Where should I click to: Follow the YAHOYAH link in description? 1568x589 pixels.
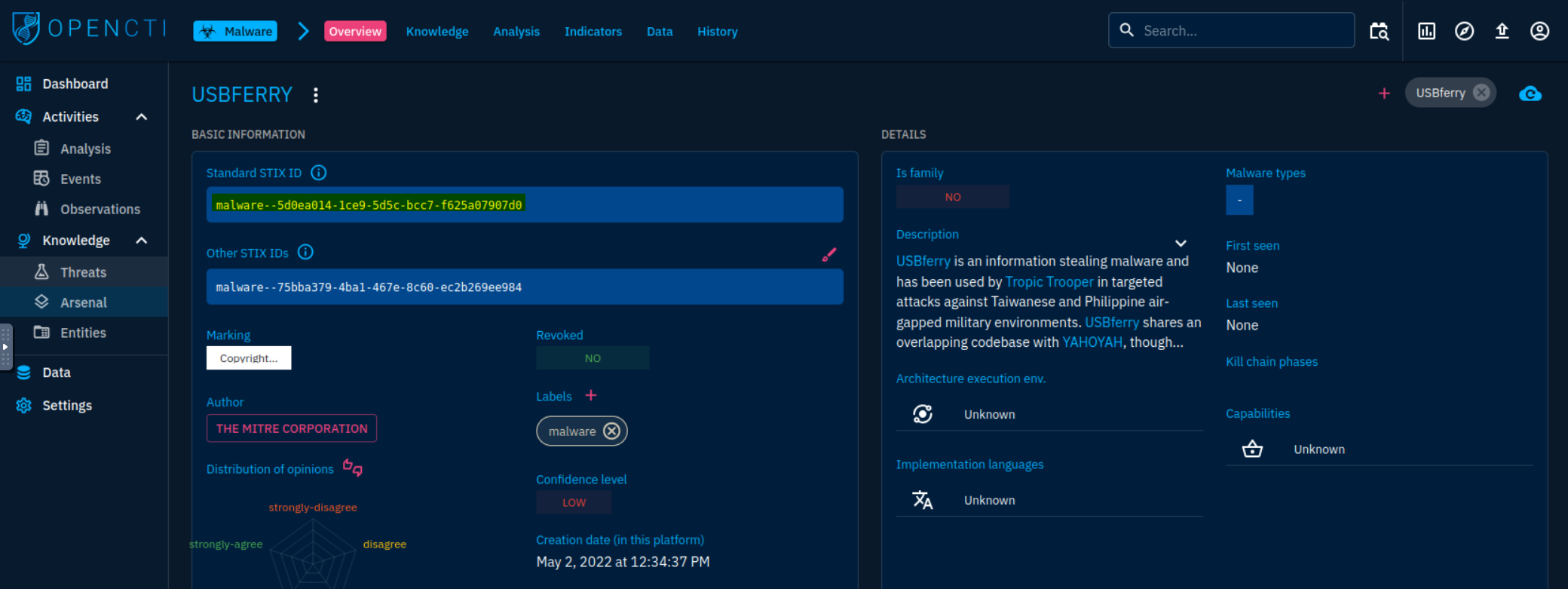pyautogui.click(x=1092, y=342)
